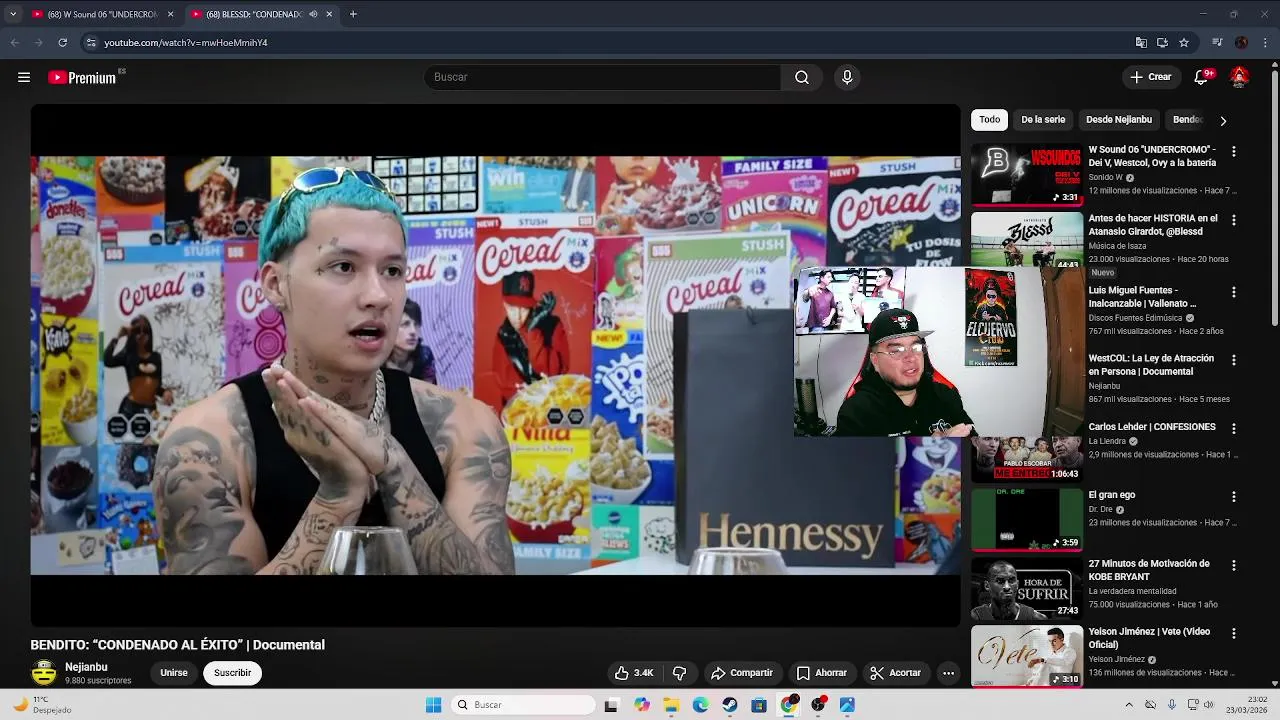Viewport: 1280px width, 720px height.
Task: Install app icon in address bar
Action: 1162,43
